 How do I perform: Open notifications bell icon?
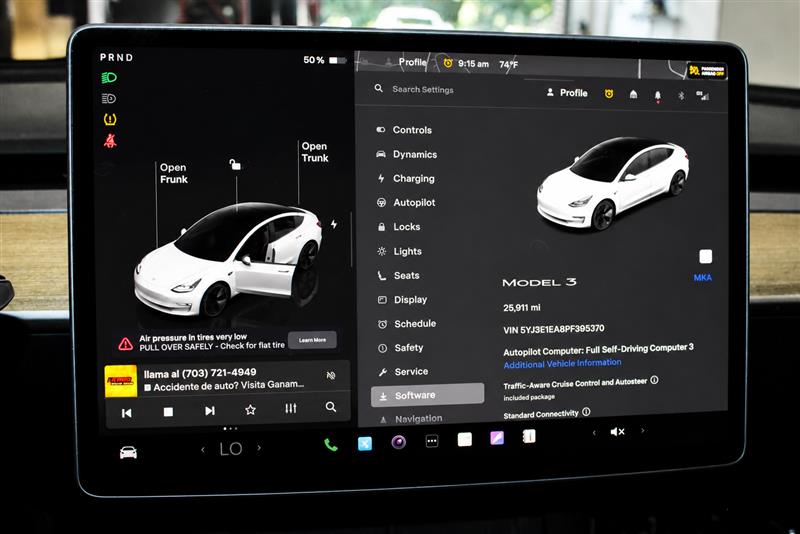click(658, 95)
